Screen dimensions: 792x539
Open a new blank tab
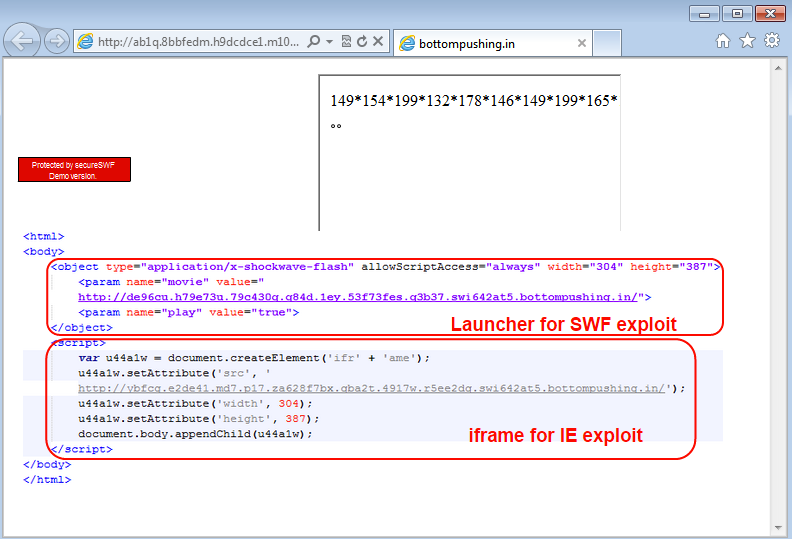(x=607, y=43)
